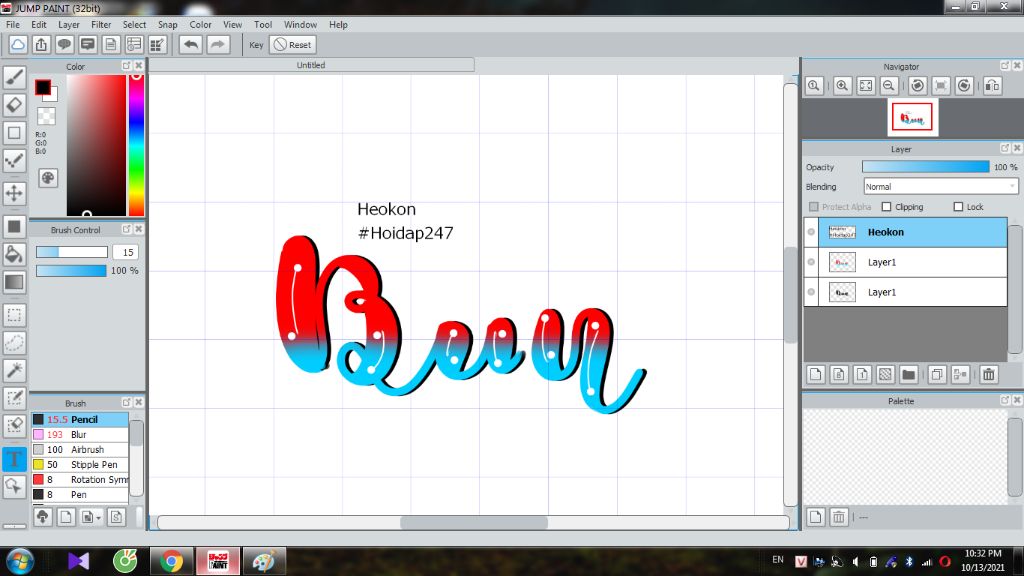The height and width of the screenshot is (576, 1024).
Task: Undock the Brush Control panel
Action: click(x=127, y=229)
